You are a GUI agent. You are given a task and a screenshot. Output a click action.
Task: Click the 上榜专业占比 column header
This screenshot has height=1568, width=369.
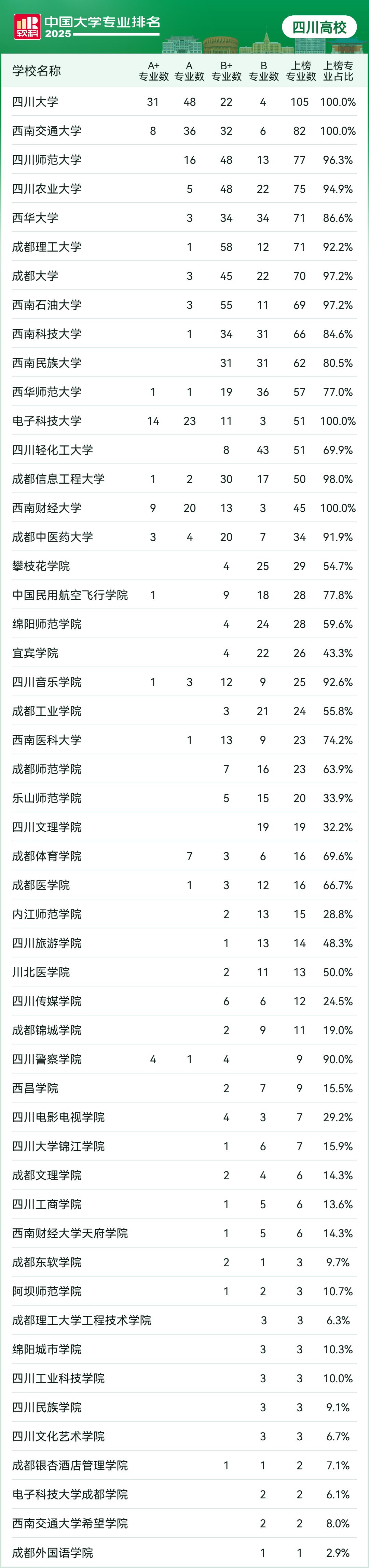click(338, 71)
